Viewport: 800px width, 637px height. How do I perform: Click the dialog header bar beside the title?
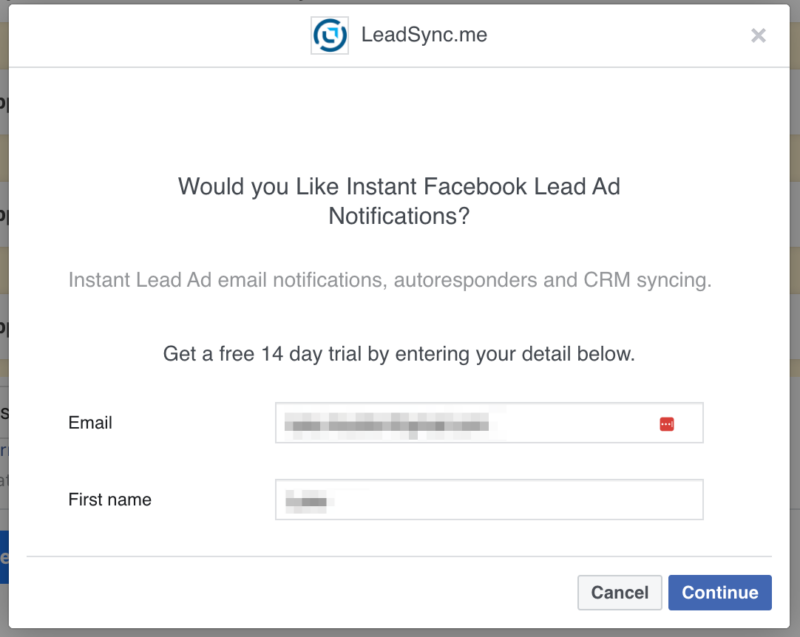click(x=600, y=36)
